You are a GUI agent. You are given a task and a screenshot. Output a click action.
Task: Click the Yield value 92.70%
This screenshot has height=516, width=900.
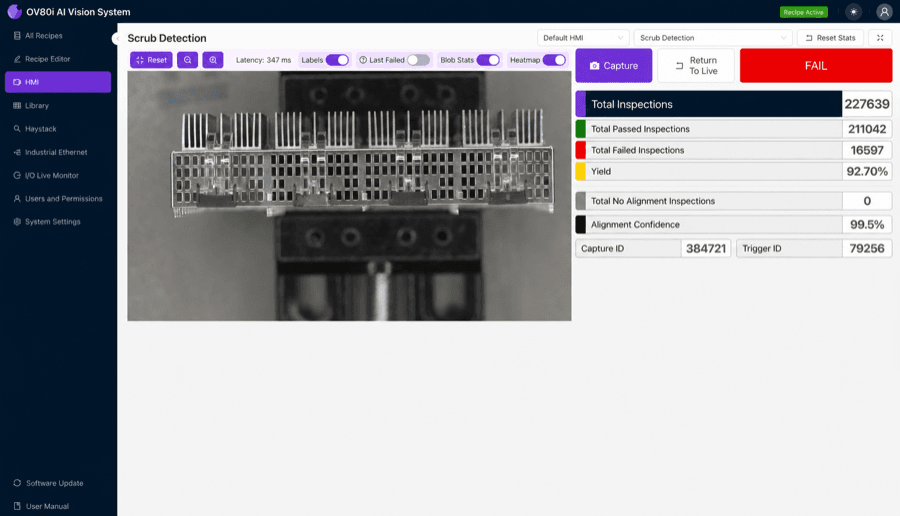(867, 172)
